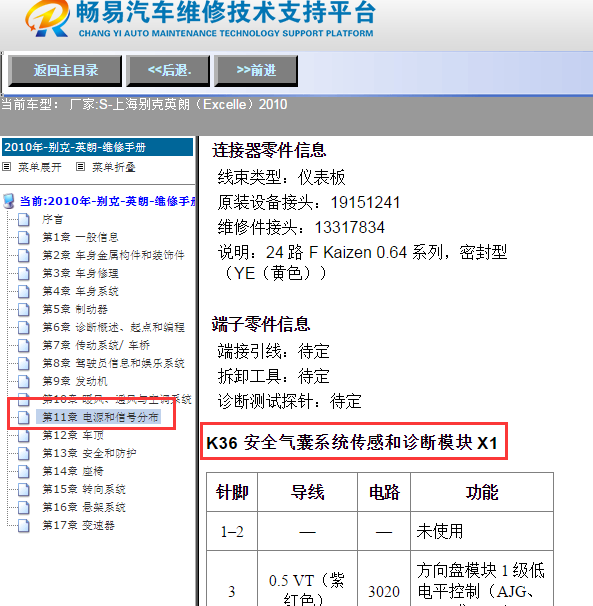Viewport: 593px width, 606px height.
Task: Open 第2章 车身金属构件和装饰件
Action: click(x=113, y=255)
